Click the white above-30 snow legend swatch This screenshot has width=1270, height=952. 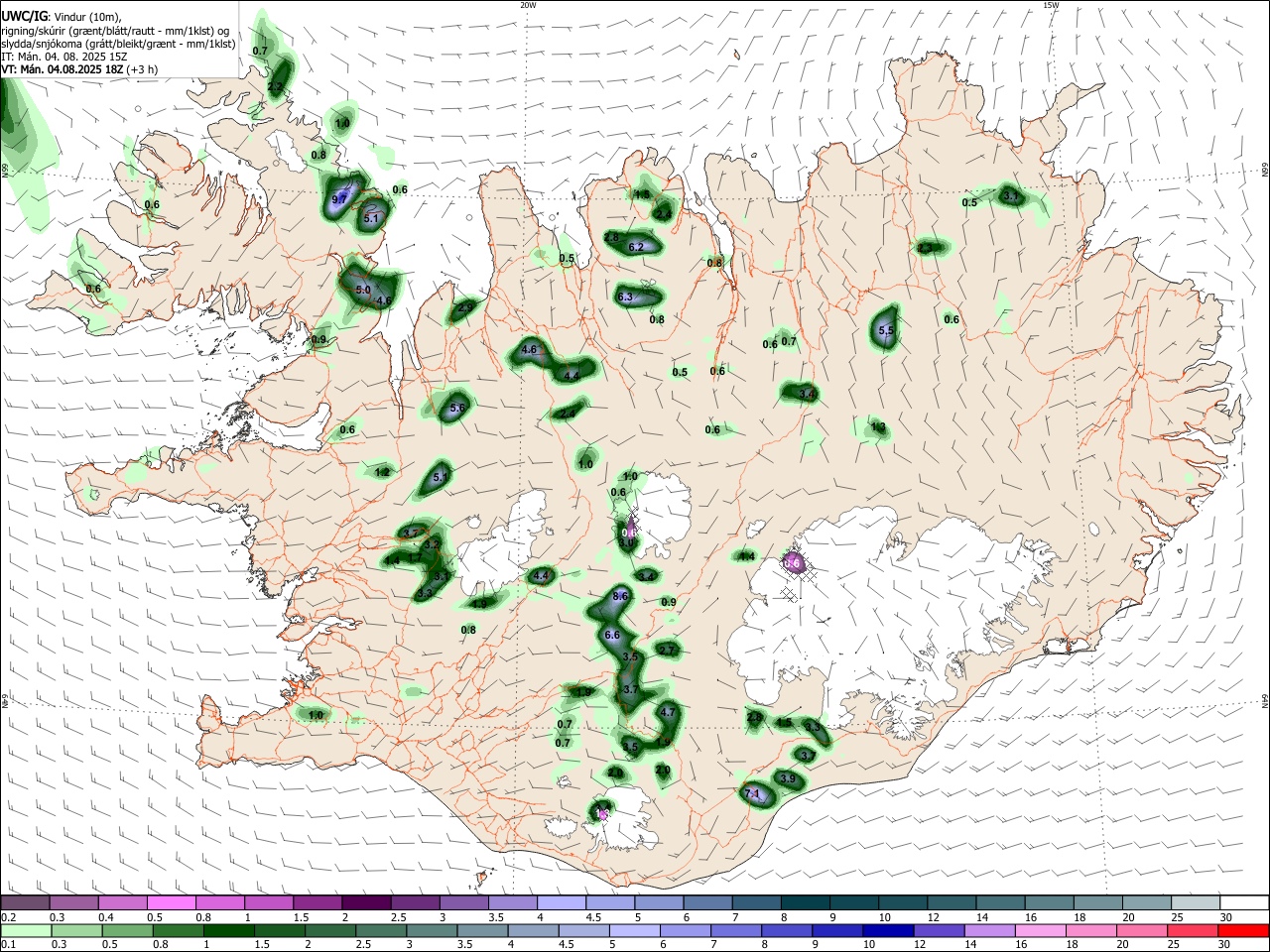[x=1244, y=902]
